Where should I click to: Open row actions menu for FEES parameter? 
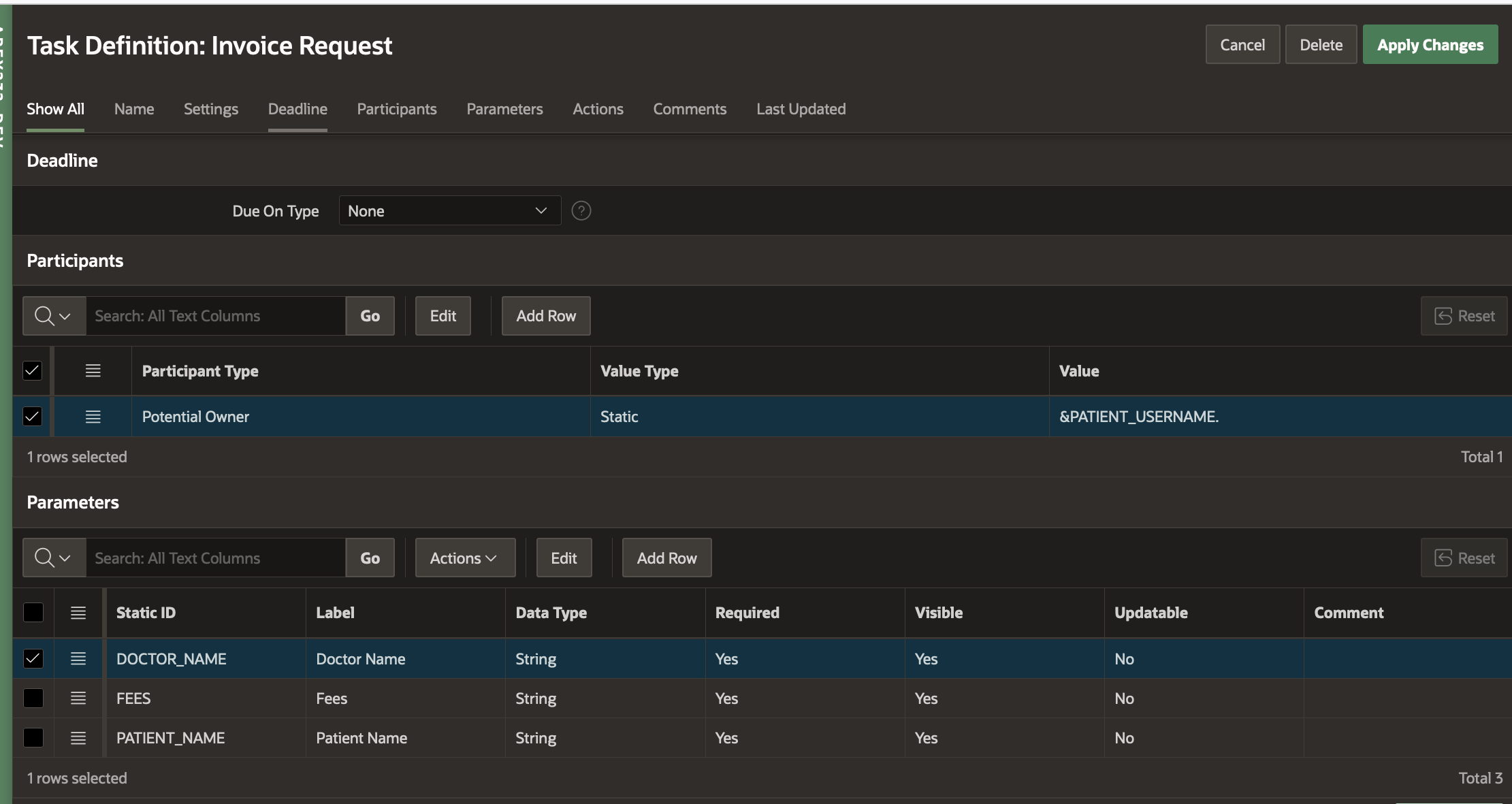click(78, 698)
